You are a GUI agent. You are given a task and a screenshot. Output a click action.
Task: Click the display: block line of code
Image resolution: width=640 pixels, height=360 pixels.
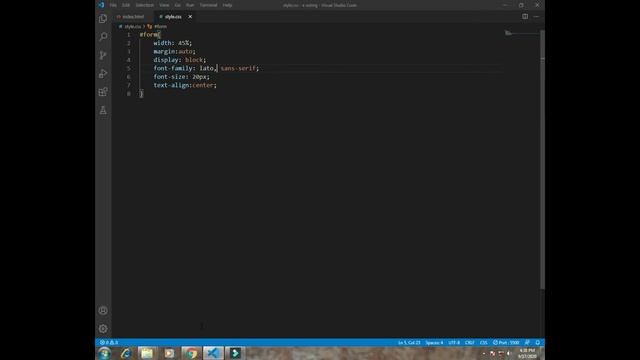click(180, 60)
